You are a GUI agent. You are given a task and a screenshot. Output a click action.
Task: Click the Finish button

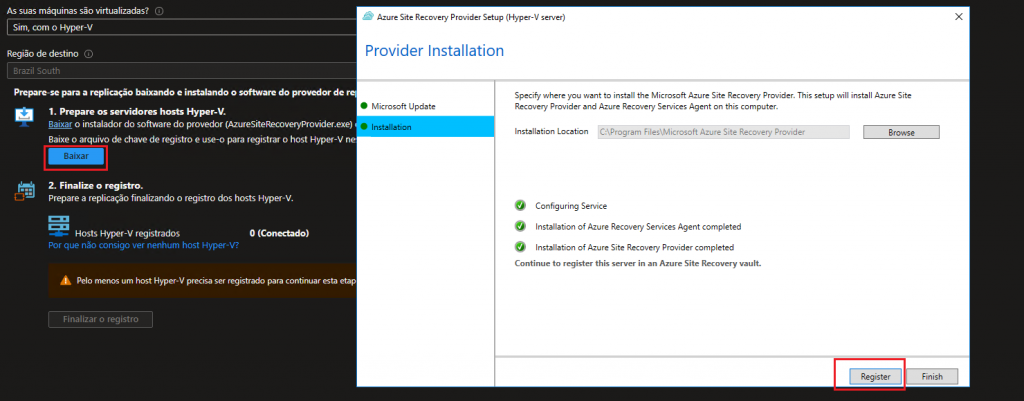click(932, 376)
